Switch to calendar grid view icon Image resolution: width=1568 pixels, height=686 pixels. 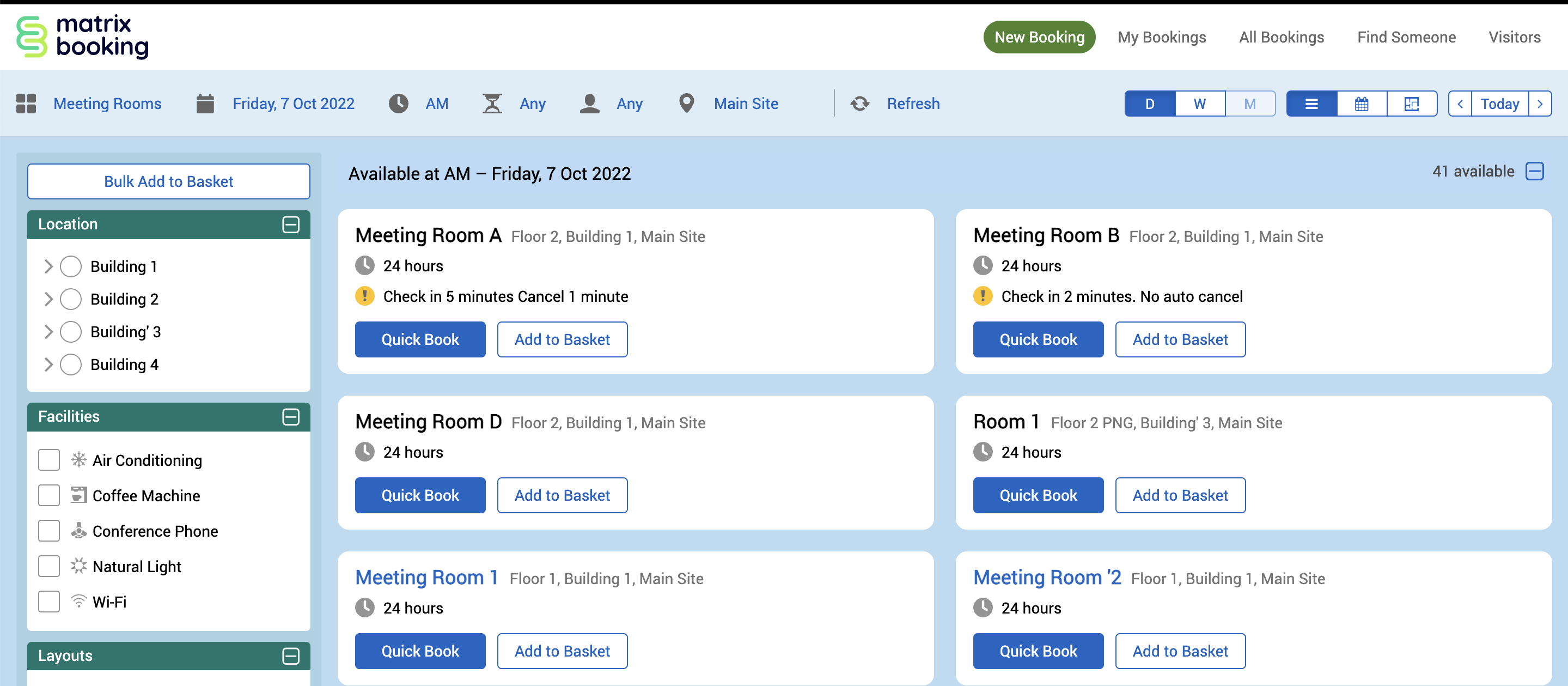(x=1362, y=104)
